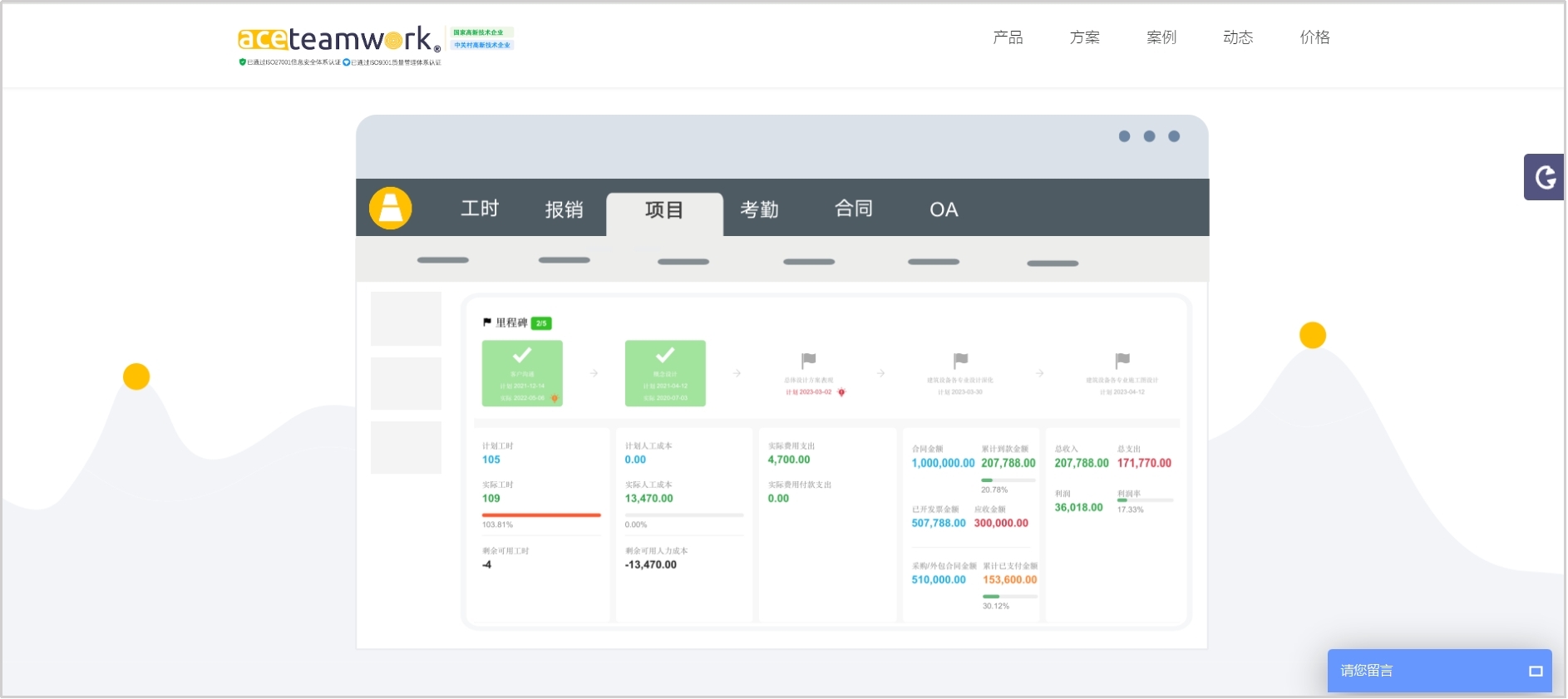Click the fourth milestone flag icon
1568x699 pixels.
[x=960, y=360]
